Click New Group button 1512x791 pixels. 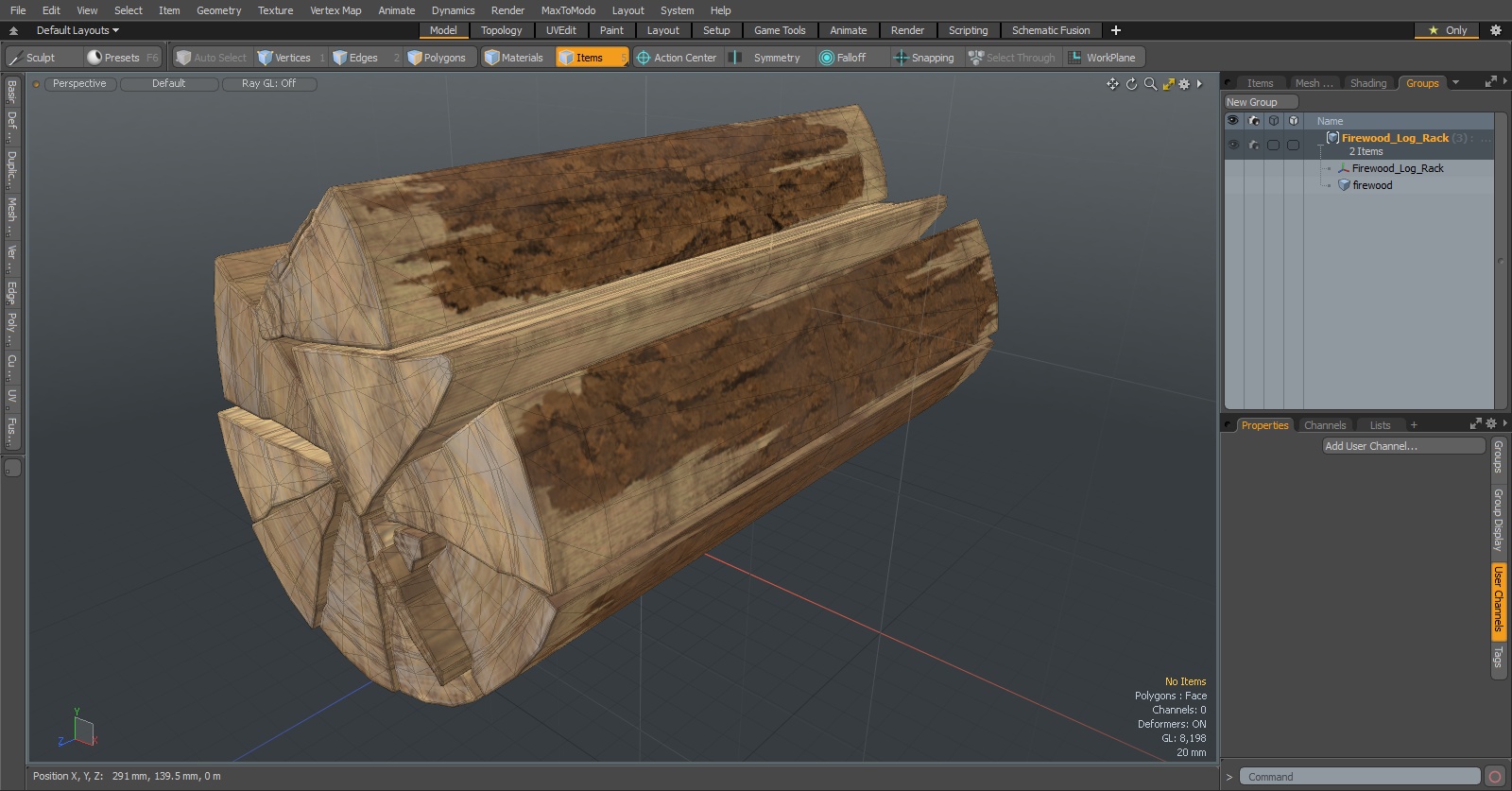tap(1261, 102)
